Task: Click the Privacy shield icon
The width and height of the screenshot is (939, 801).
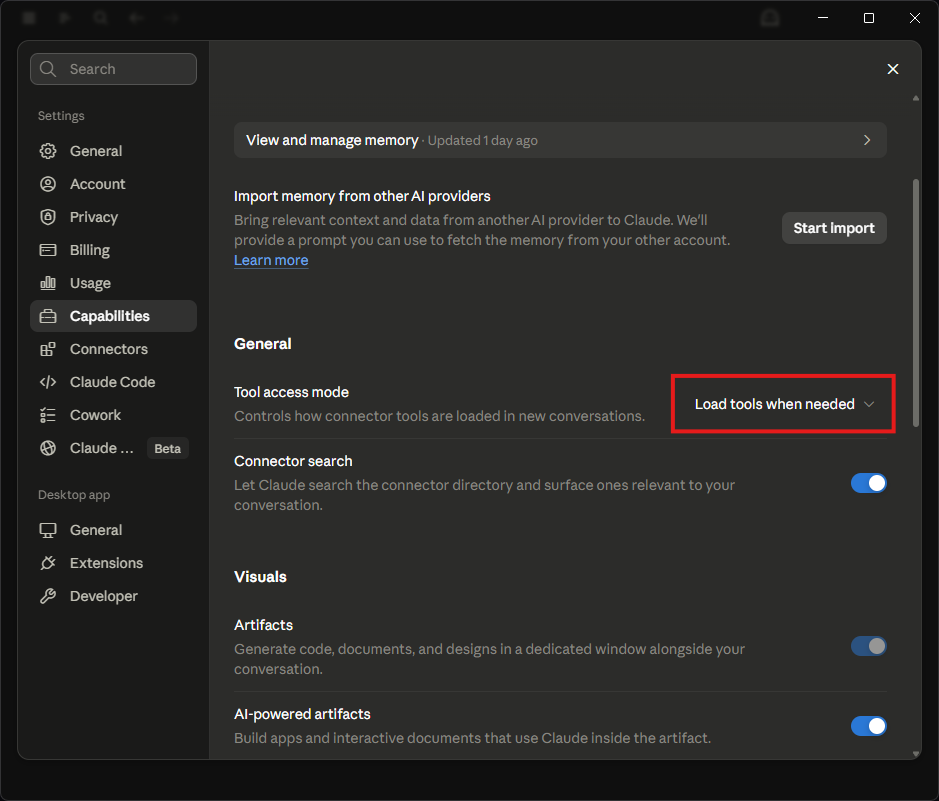Action: click(48, 217)
